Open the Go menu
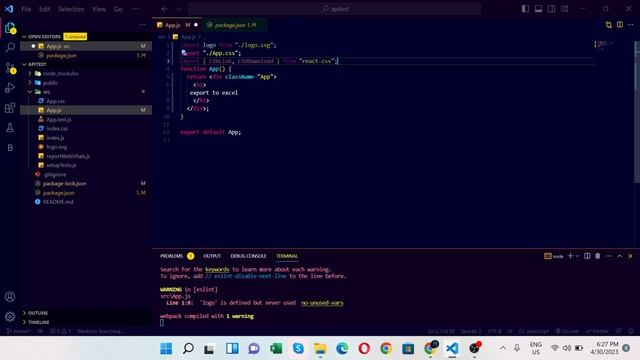640x360 pixels. pyautogui.click(x=118, y=9)
